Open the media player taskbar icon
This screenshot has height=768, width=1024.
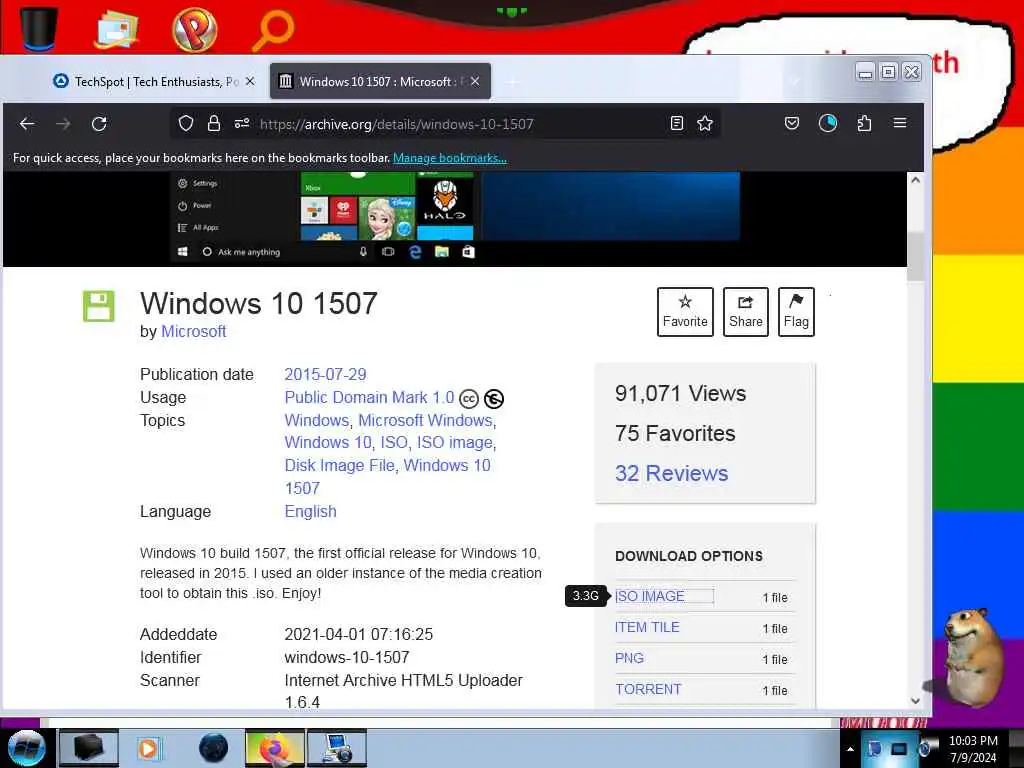149,748
